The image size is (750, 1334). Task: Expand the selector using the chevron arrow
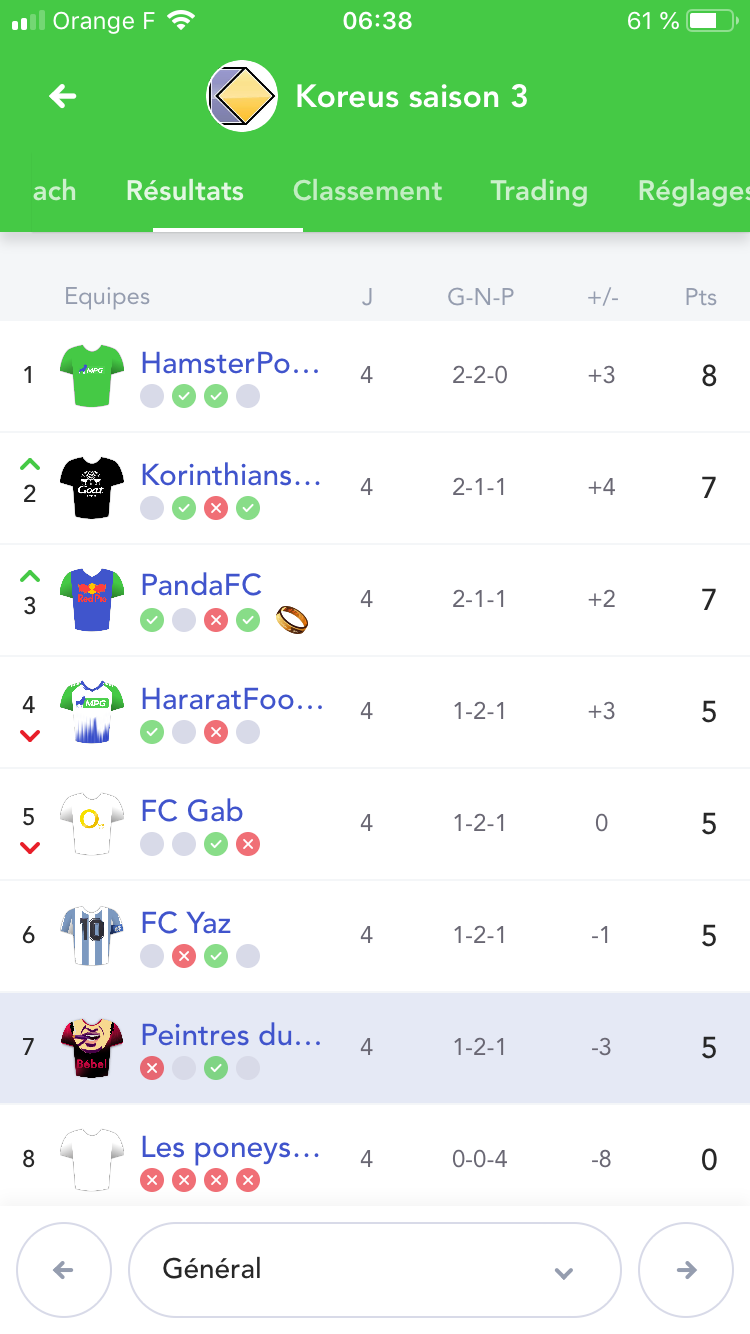pos(564,1272)
